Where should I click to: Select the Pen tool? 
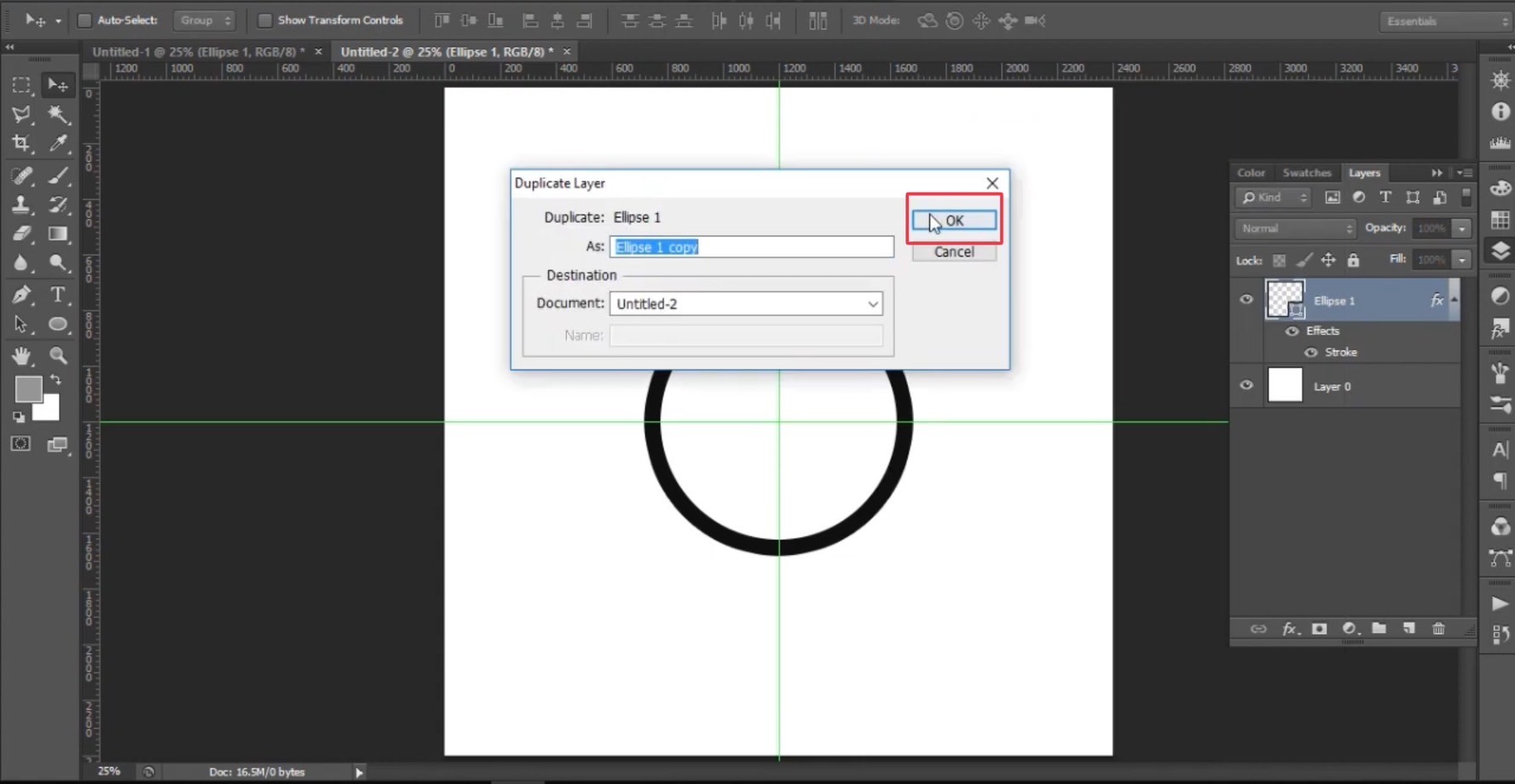coord(21,295)
